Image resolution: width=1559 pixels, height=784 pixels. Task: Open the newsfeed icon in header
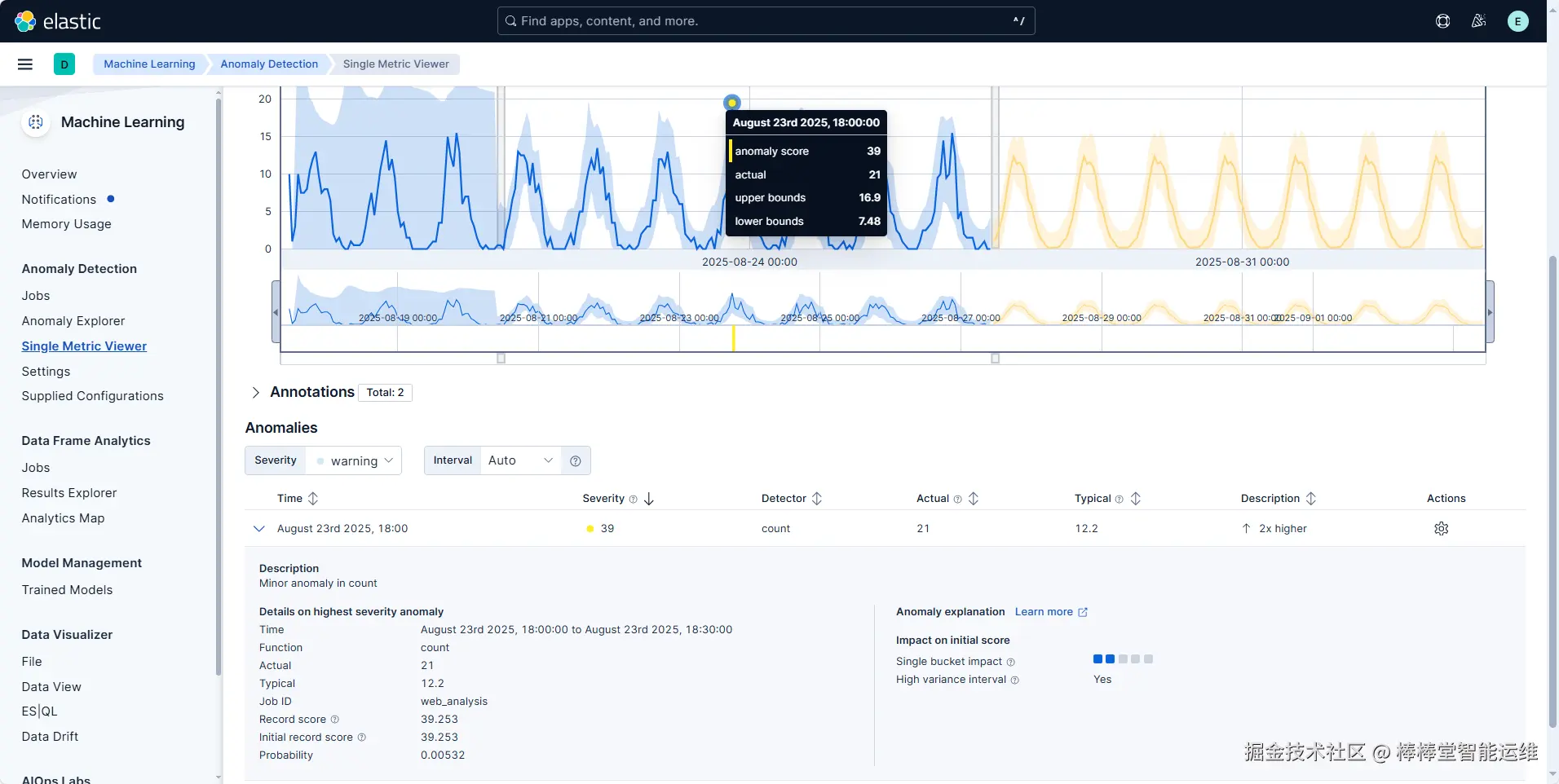(x=1478, y=21)
